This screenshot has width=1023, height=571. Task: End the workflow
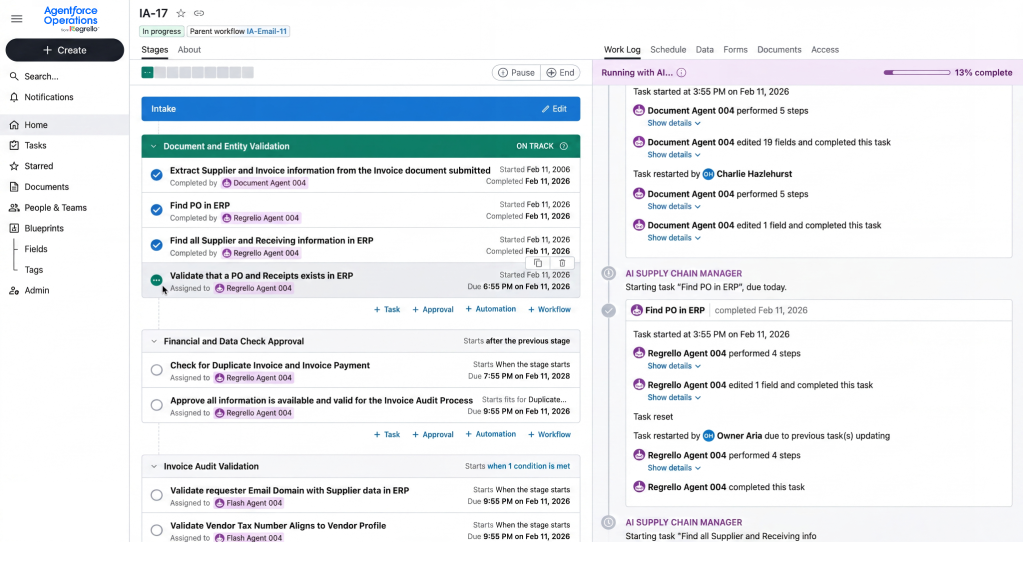point(560,72)
